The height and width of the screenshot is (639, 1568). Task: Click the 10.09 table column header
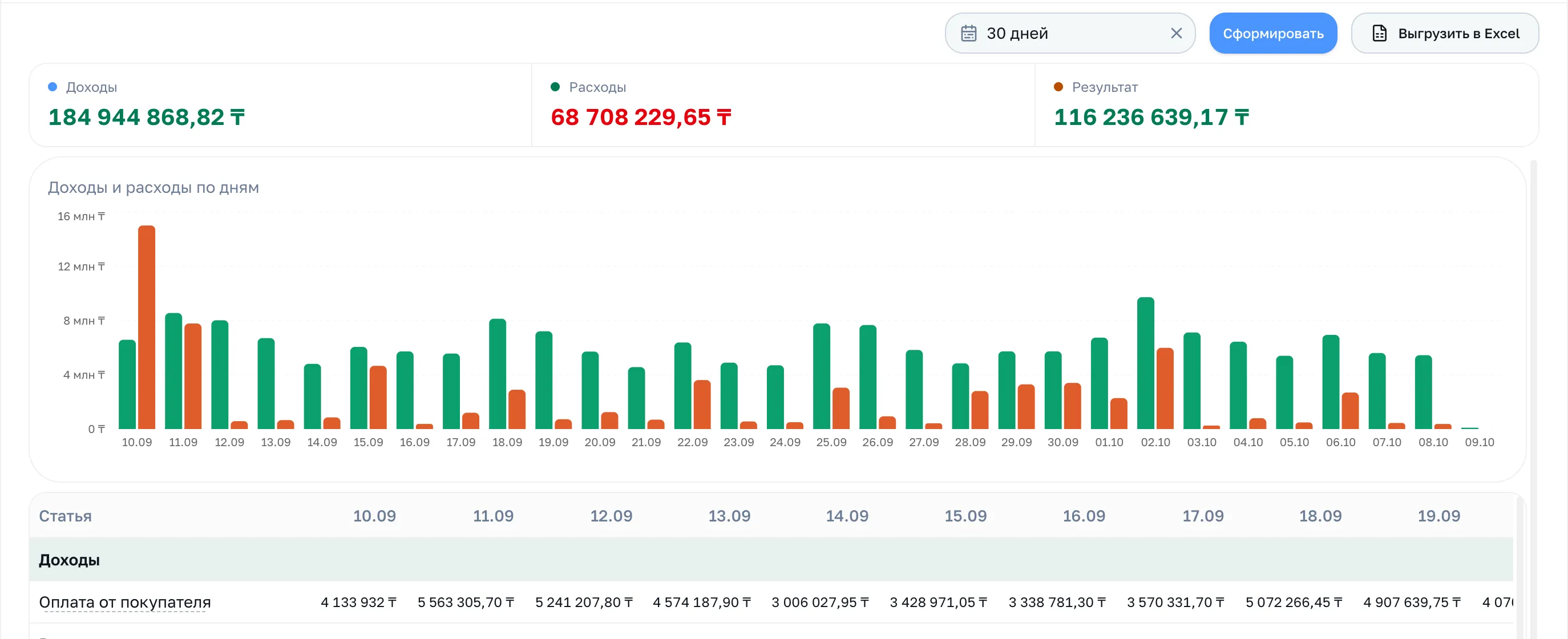(374, 516)
